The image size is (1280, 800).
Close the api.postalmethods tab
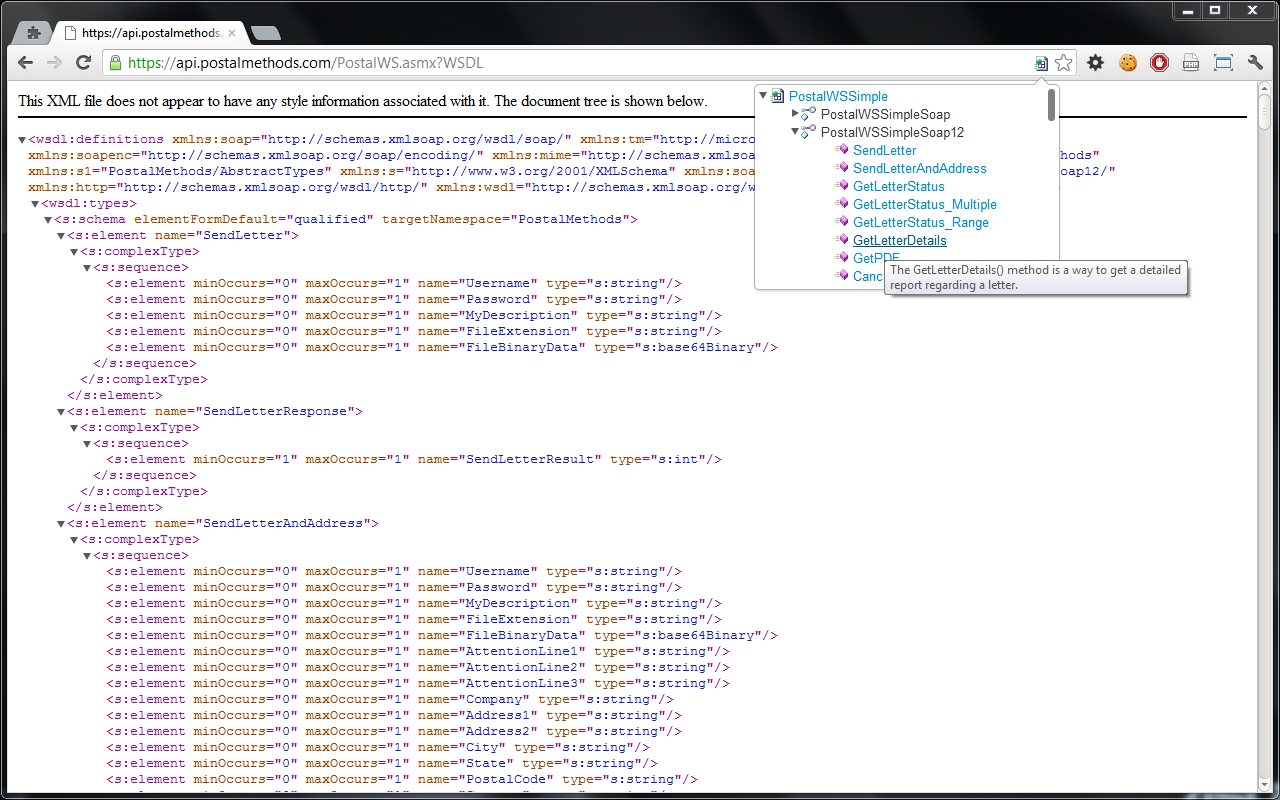(x=231, y=33)
